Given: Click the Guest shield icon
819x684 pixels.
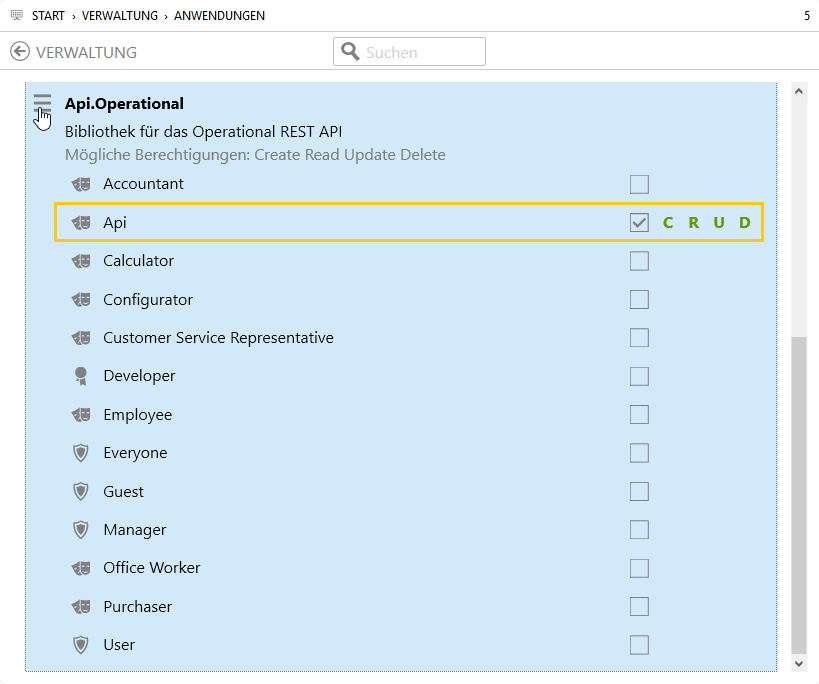Looking at the screenshot, I should [x=81, y=491].
